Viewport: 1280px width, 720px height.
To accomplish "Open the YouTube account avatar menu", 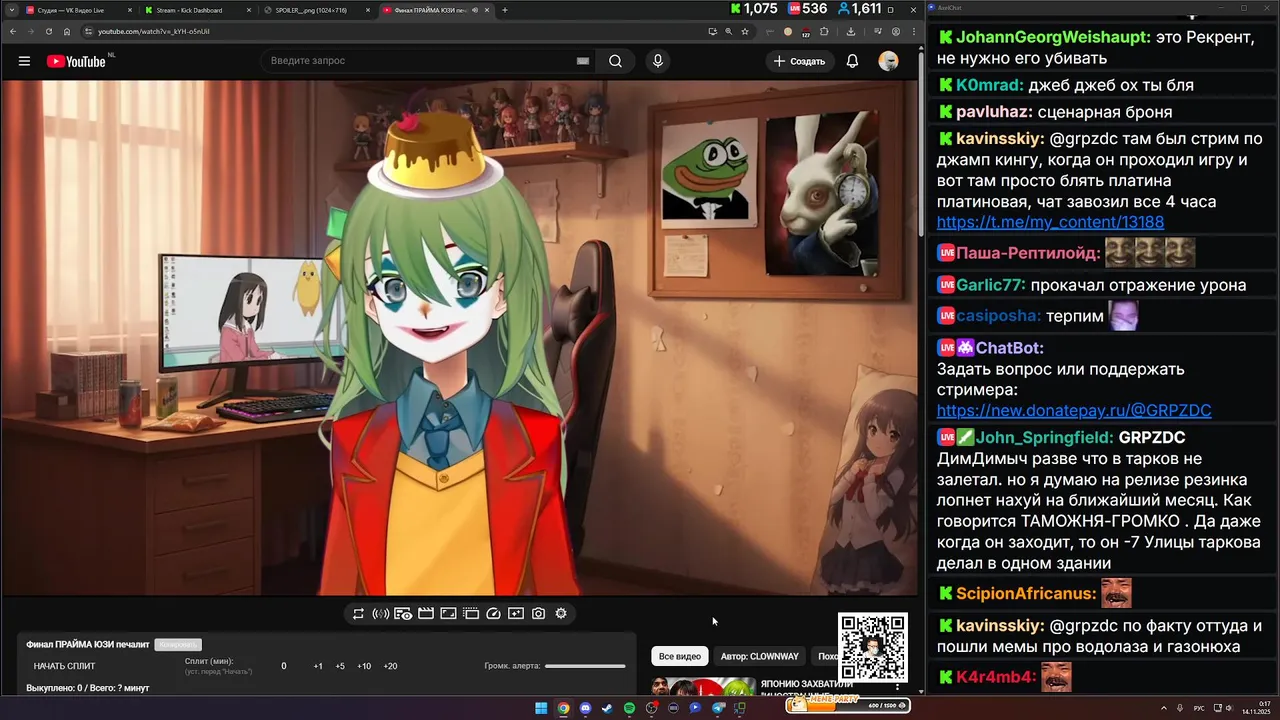I will coord(888,61).
